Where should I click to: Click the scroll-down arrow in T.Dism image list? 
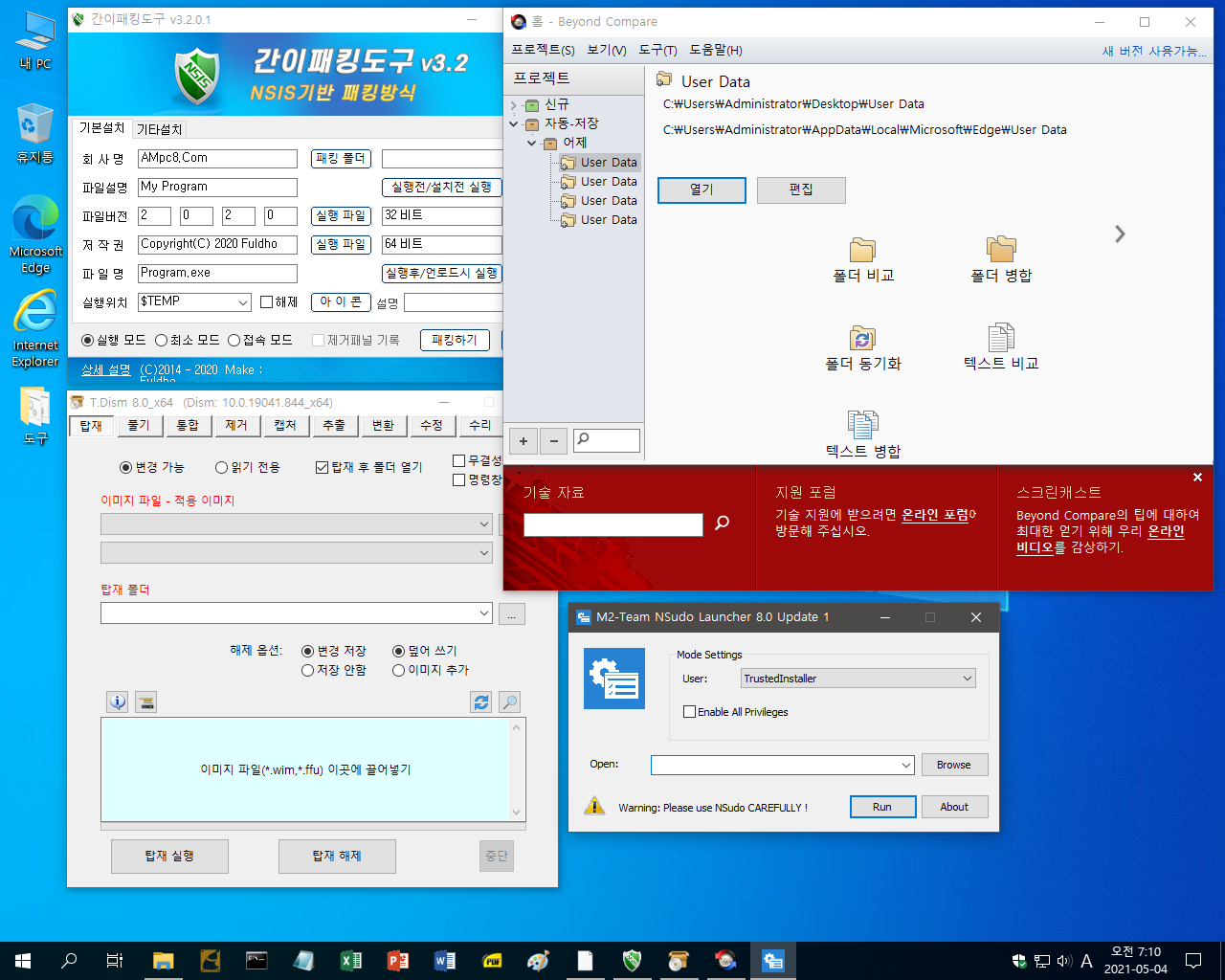517,813
